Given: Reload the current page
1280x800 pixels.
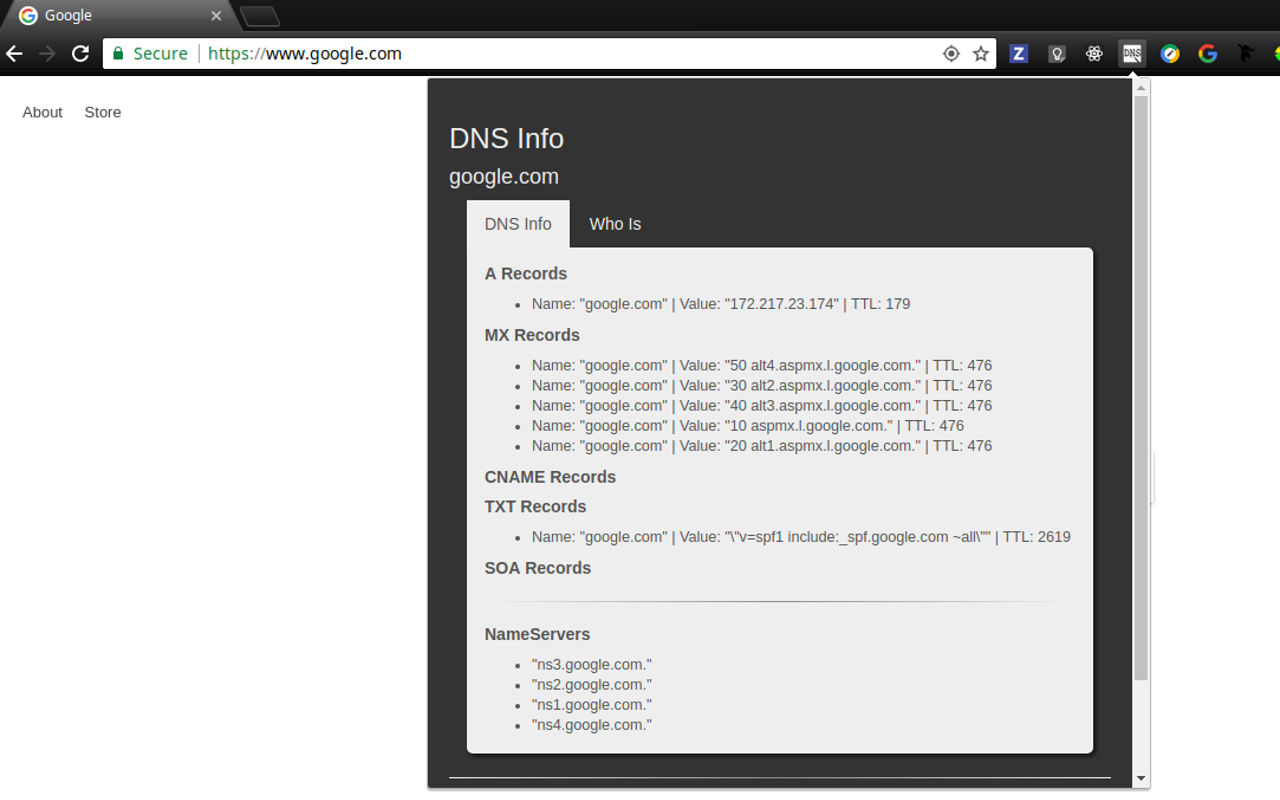Looking at the screenshot, I should point(80,53).
